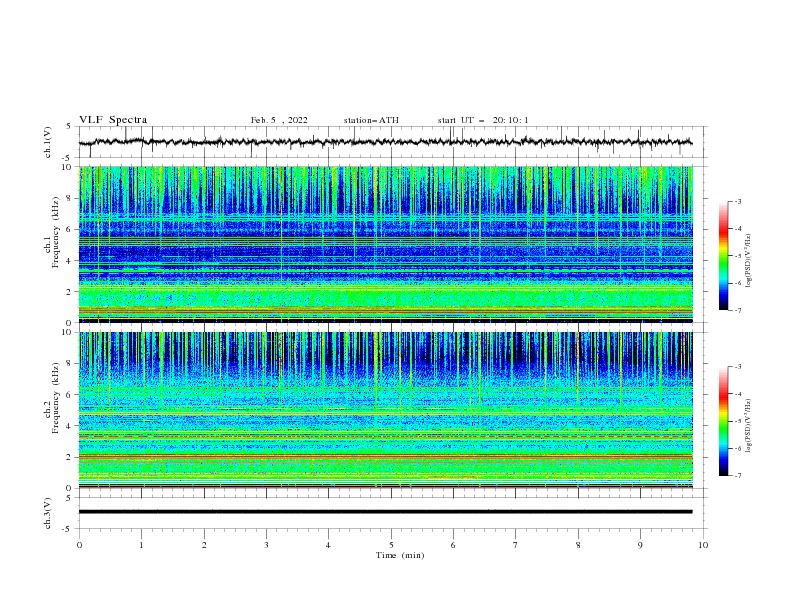Click the "8" kHz tick on ch.1 frequency axis
This screenshot has width=792, height=612.
pos(70,198)
